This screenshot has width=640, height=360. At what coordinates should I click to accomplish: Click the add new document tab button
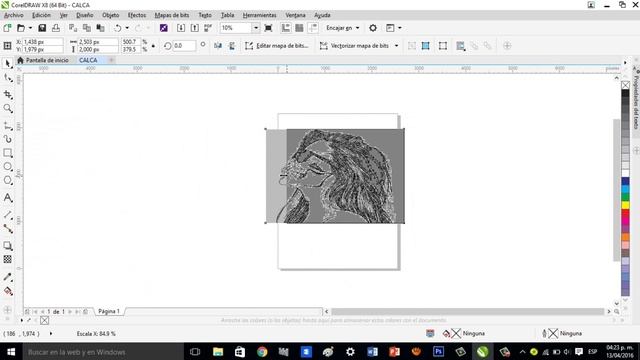(x=111, y=60)
